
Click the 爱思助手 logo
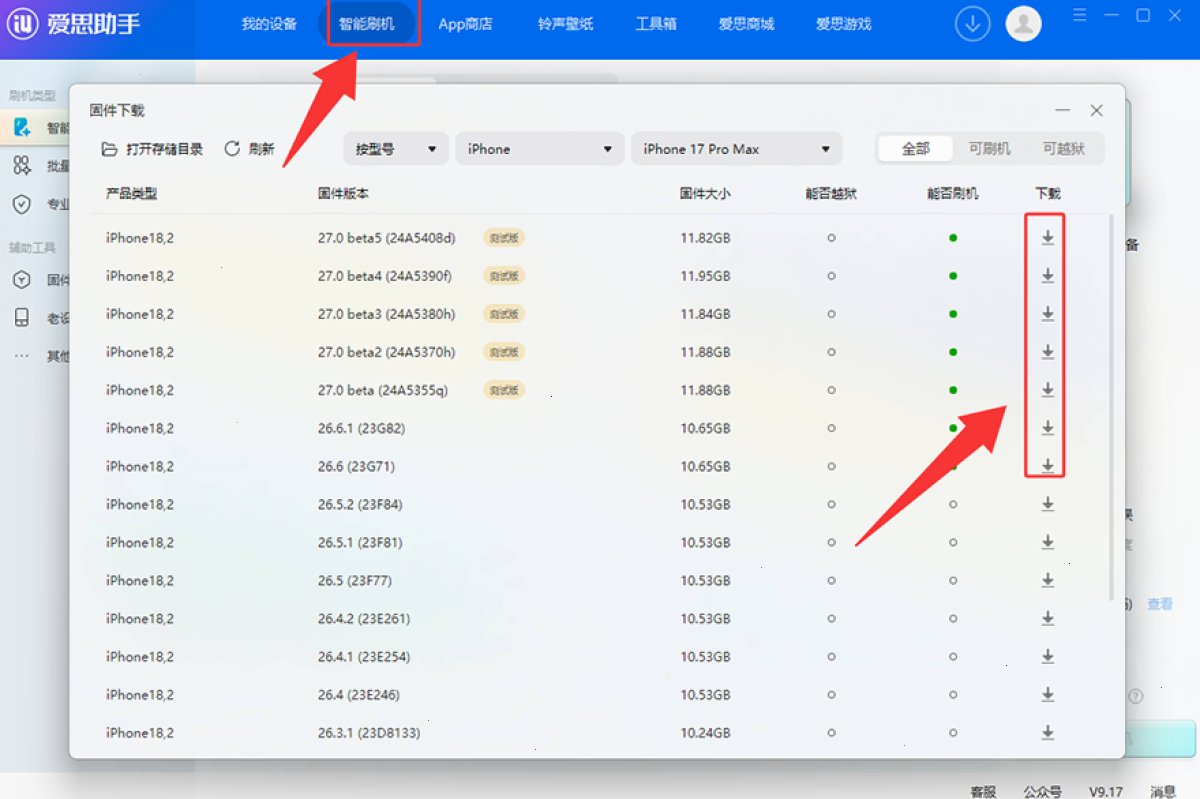tap(73, 24)
